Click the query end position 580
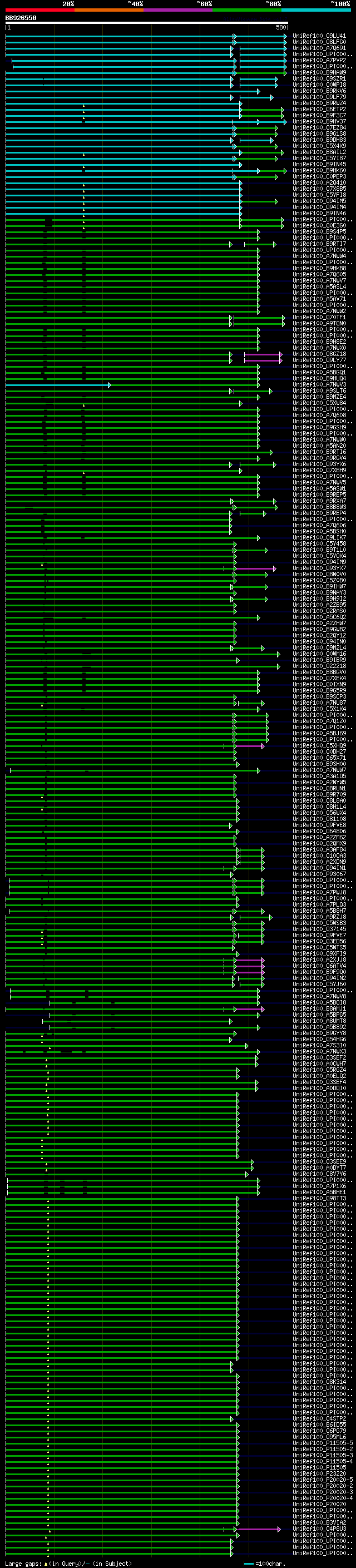The image size is (356, 1568). pos(280,28)
